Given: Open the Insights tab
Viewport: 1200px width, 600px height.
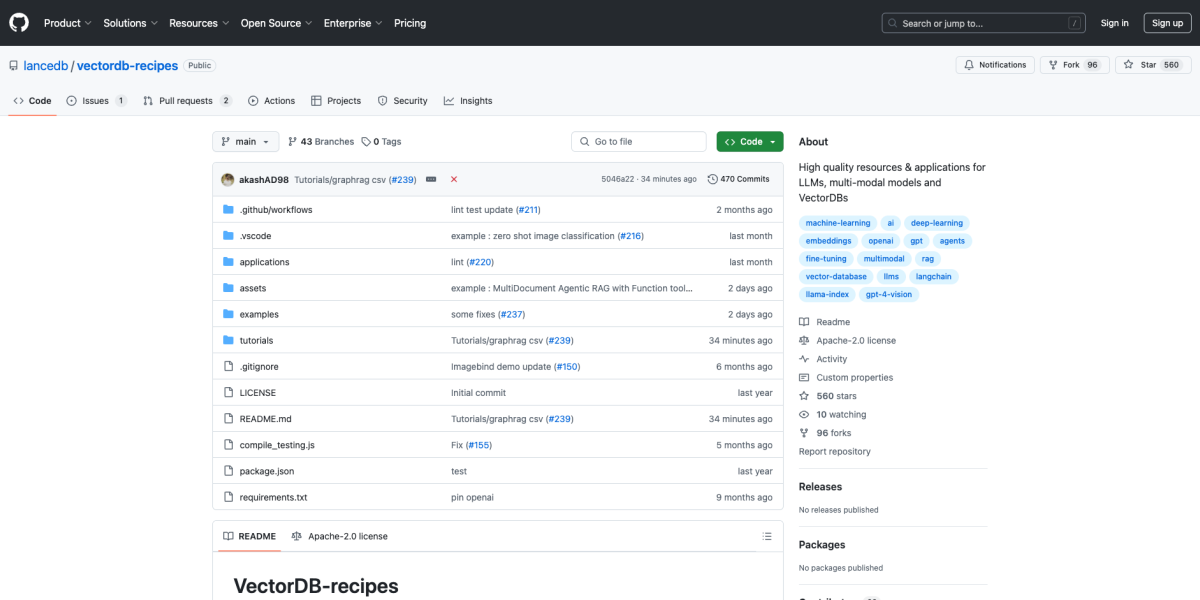Looking at the screenshot, I should pyautogui.click(x=468, y=100).
